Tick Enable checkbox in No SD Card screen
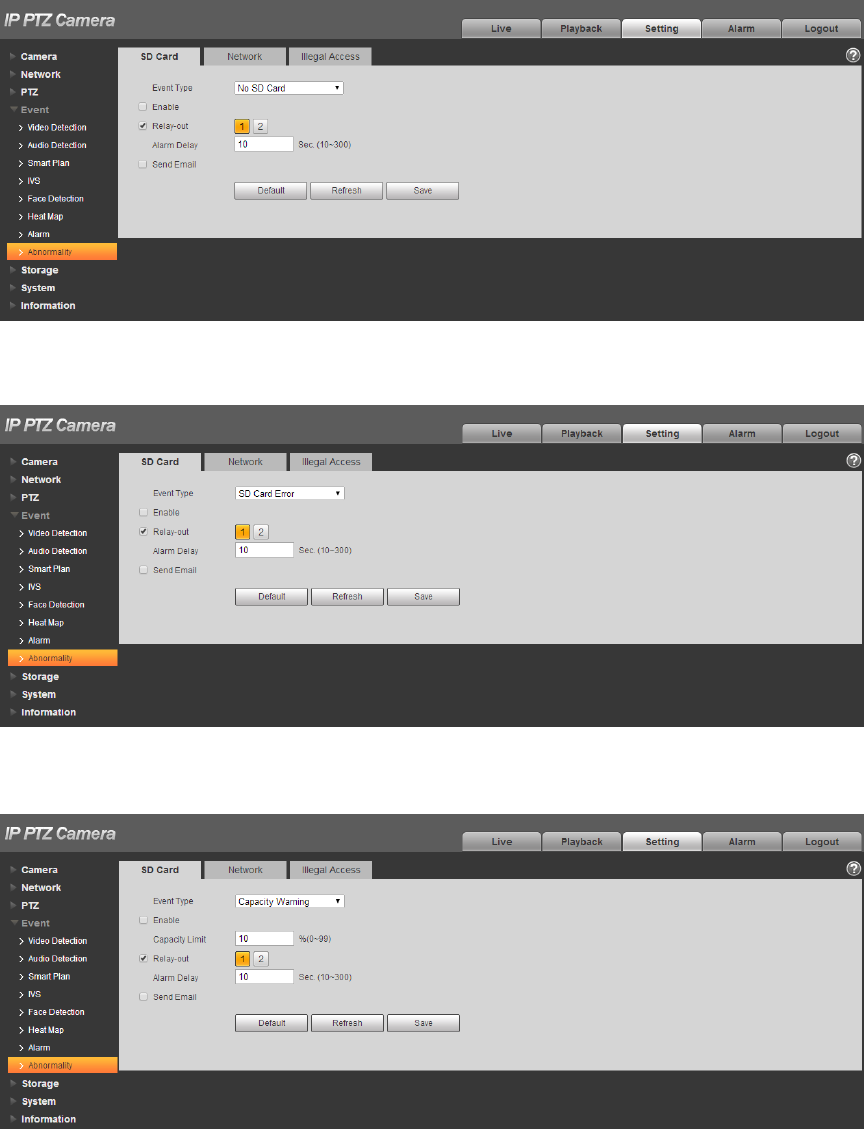 (143, 107)
